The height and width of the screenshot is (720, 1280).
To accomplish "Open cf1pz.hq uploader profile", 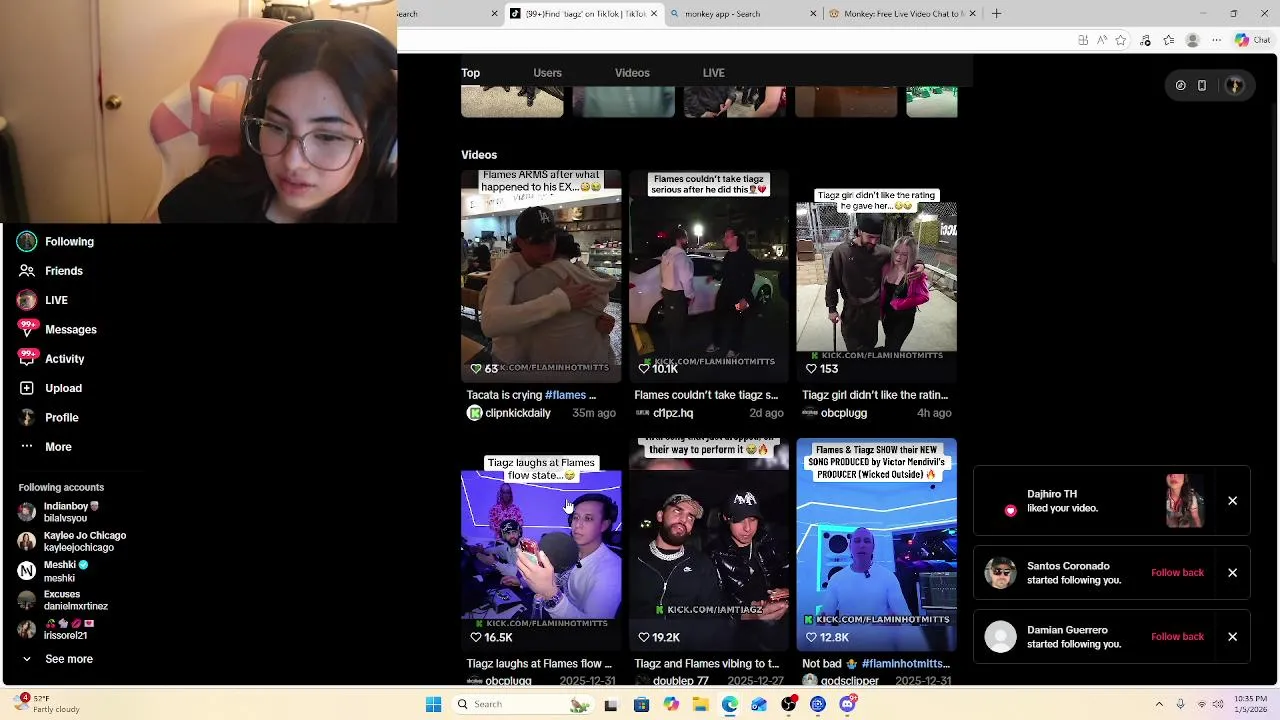I will tap(664, 413).
